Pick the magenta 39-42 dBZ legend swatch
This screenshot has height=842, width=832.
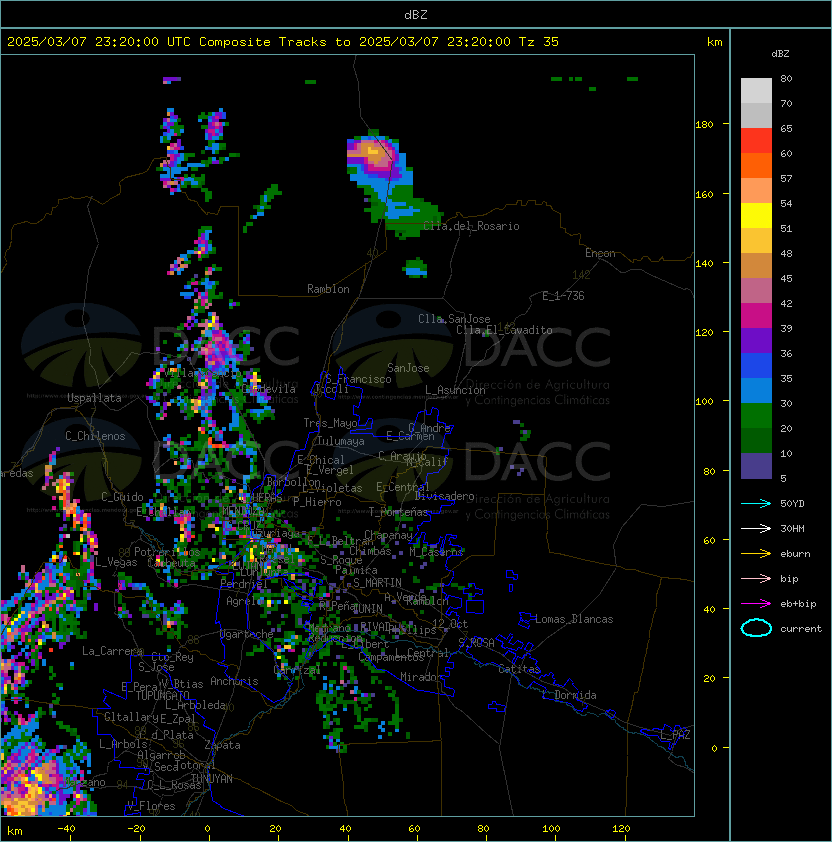[x=756, y=316]
